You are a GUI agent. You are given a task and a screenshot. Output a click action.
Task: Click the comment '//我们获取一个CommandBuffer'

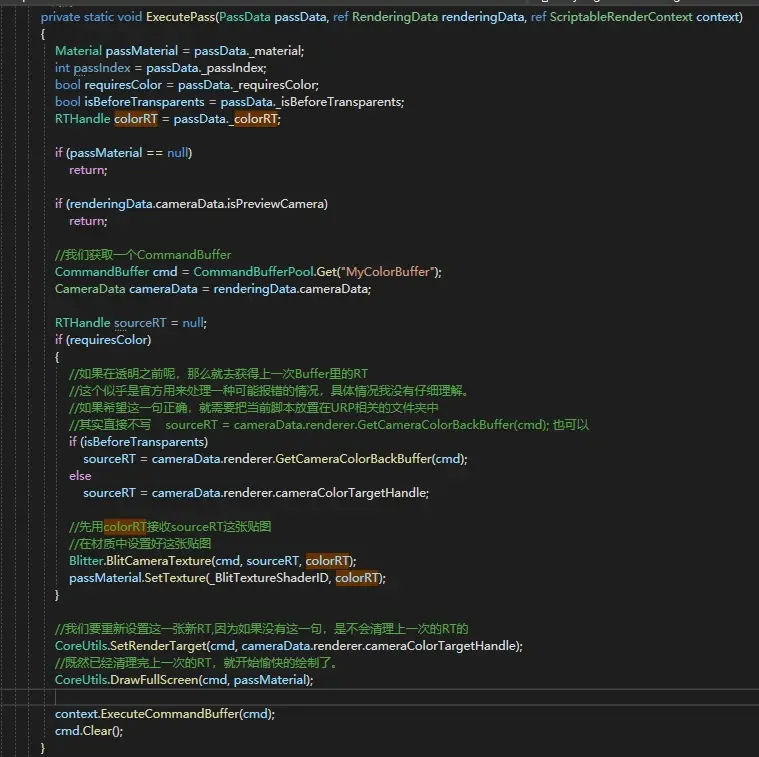tap(143, 255)
